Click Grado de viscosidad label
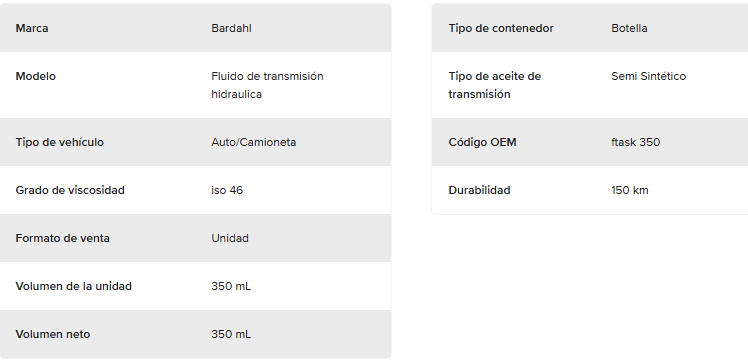 tap(70, 190)
